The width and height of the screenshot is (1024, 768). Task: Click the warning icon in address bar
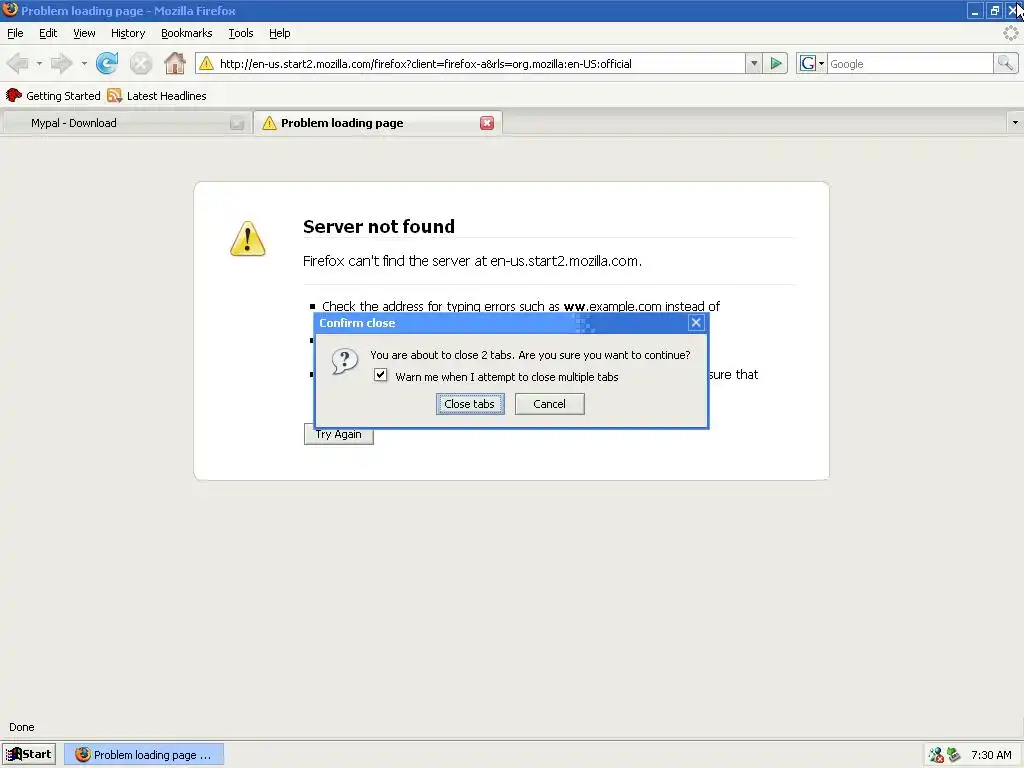click(206, 63)
